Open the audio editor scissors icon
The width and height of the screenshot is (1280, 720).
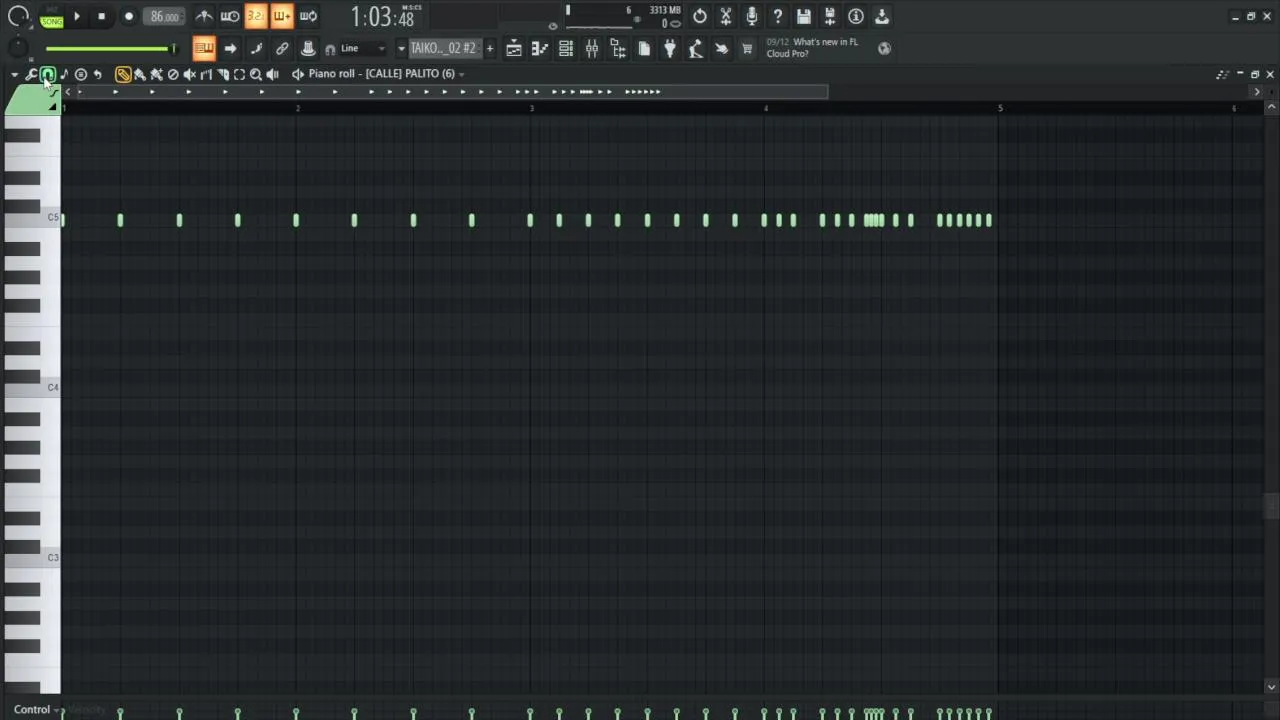725,16
